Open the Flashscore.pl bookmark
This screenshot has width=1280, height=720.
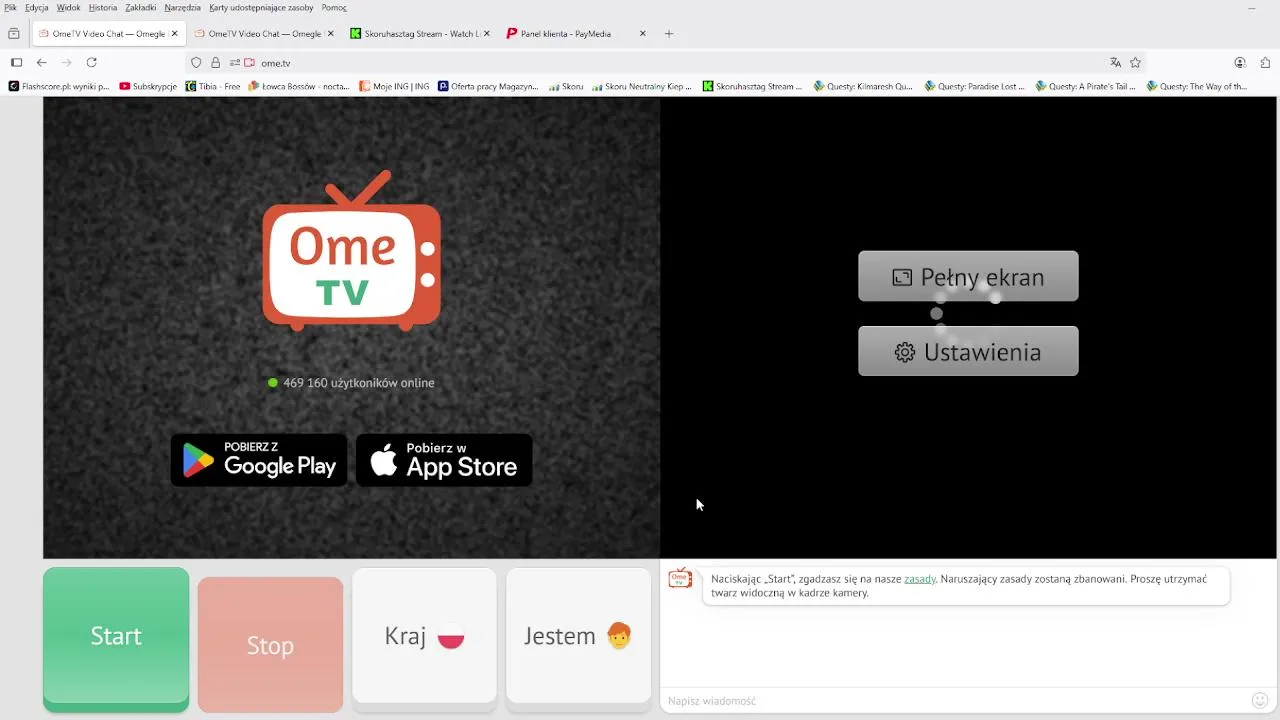pyautogui.click(x=59, y=86)
